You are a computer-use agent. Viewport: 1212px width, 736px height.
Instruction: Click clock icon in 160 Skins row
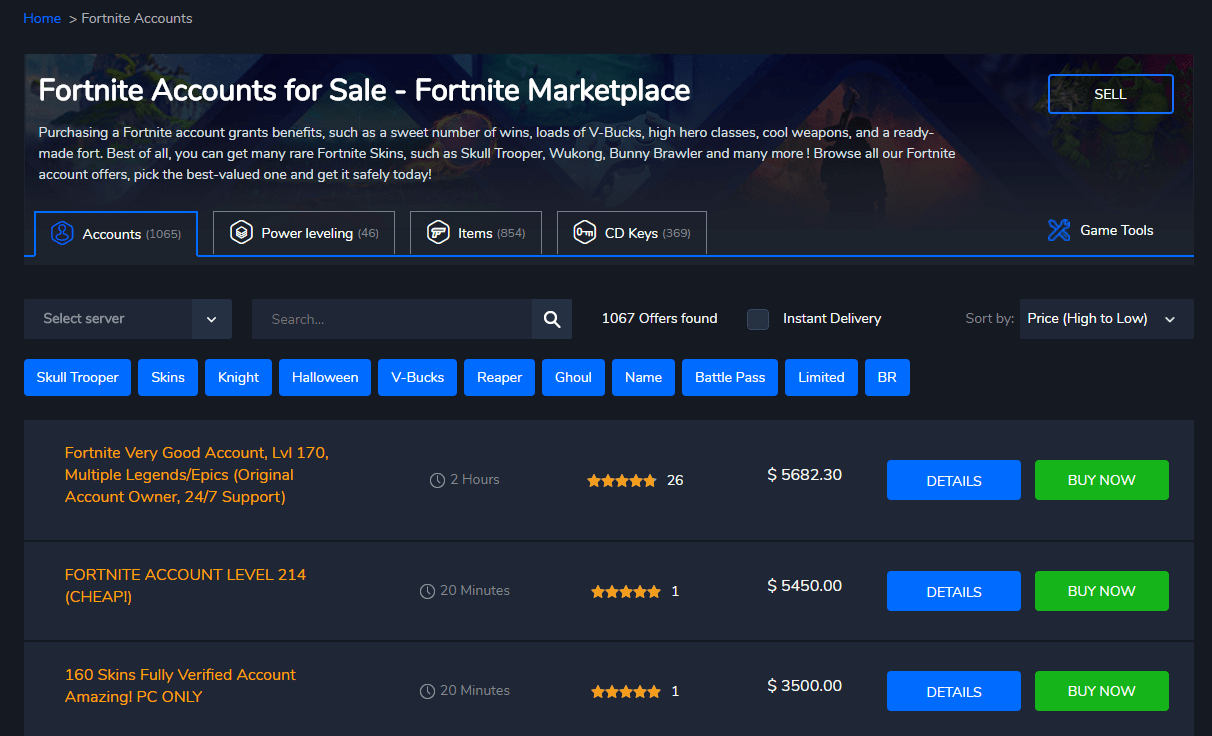[427, 691]
